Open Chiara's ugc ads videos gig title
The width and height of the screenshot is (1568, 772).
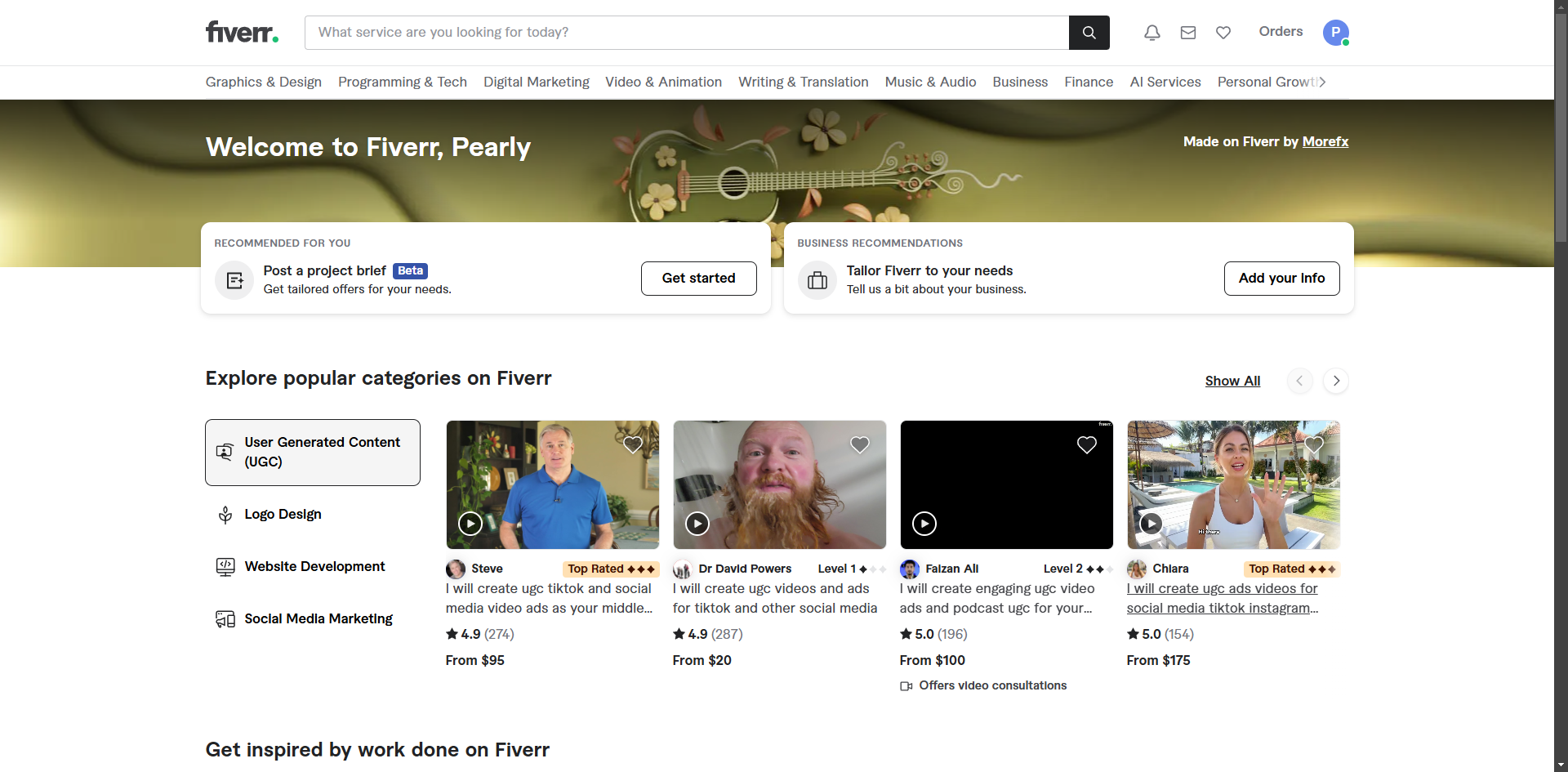[1223, 599]
